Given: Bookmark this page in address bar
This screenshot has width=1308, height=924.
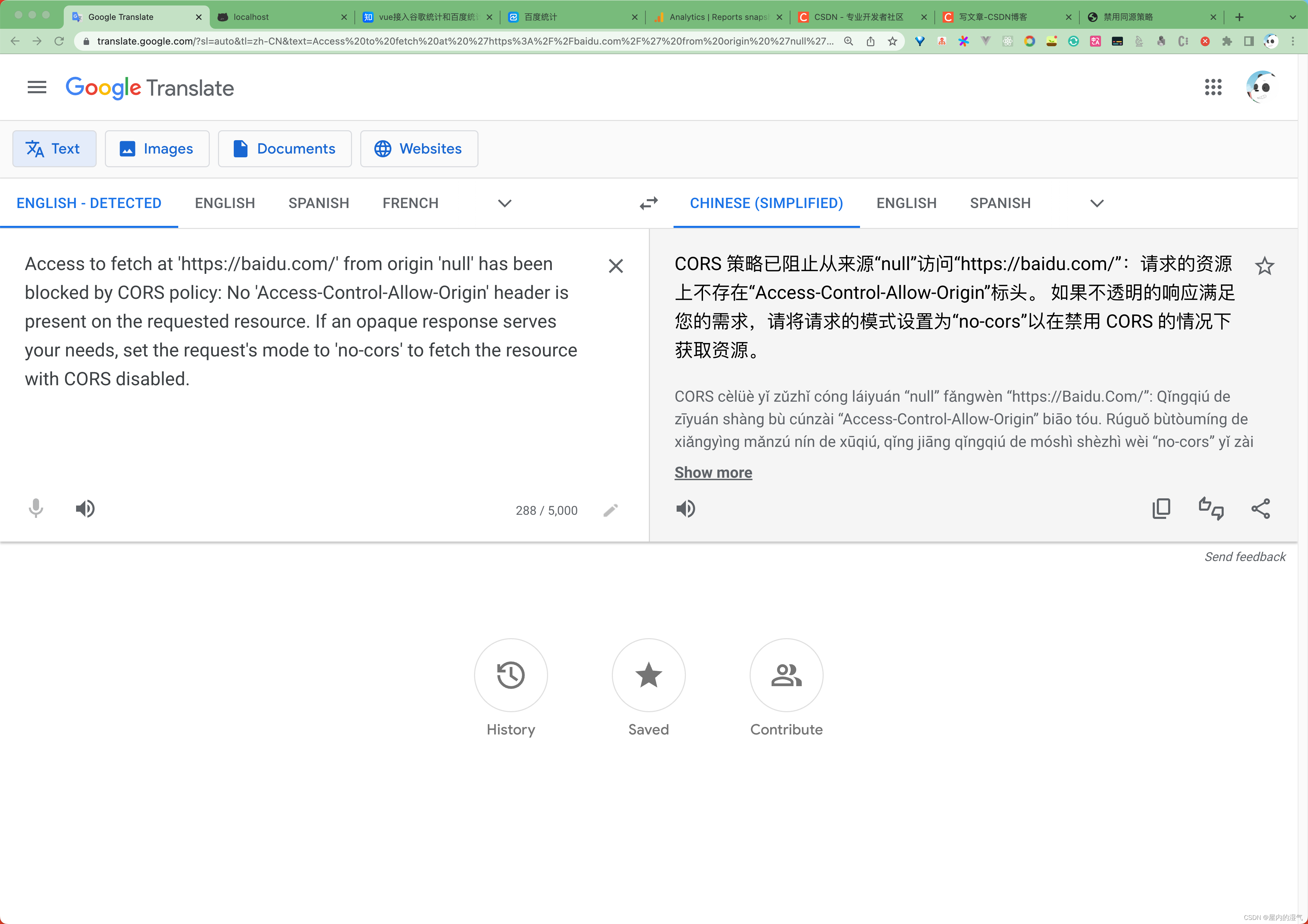Looking at the screenshot, I should [892, 41].
